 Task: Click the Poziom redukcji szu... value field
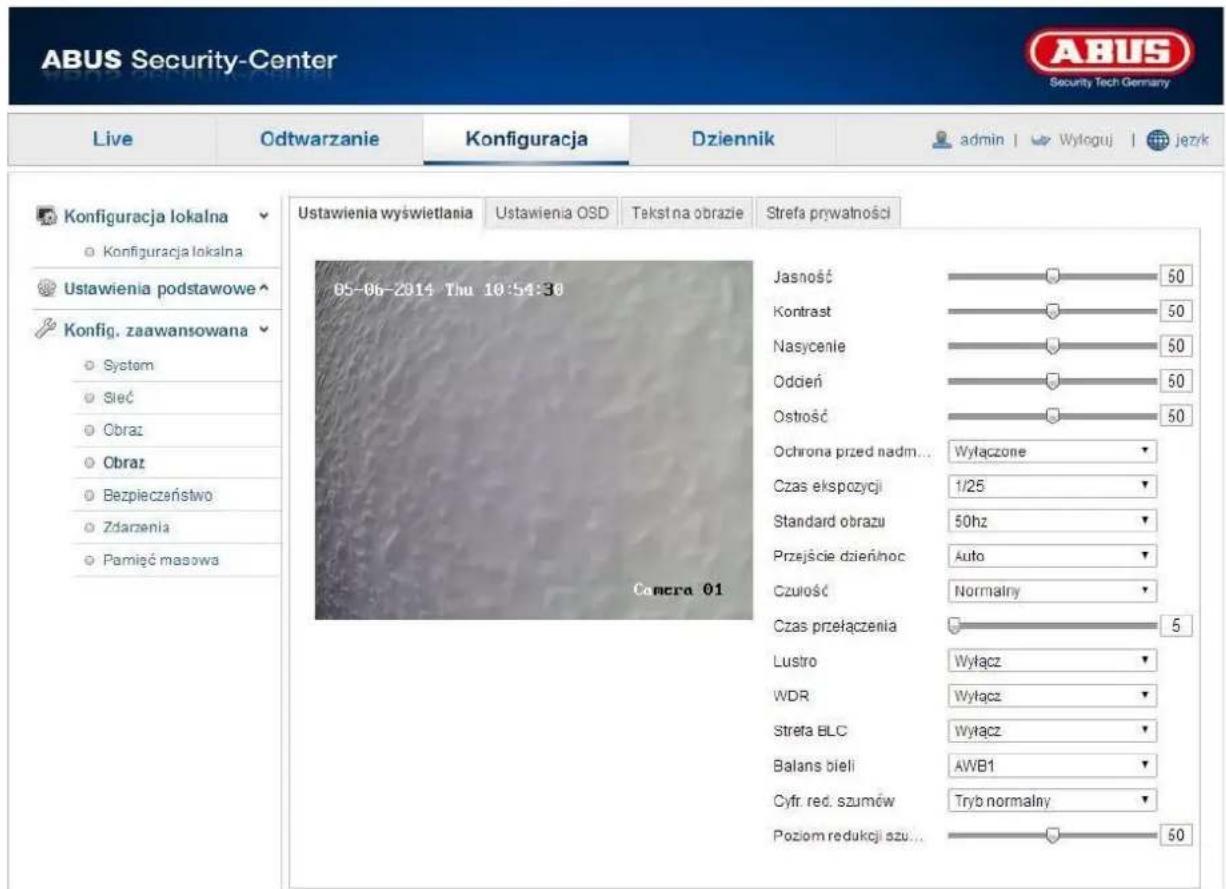(x=1176, y=836)
